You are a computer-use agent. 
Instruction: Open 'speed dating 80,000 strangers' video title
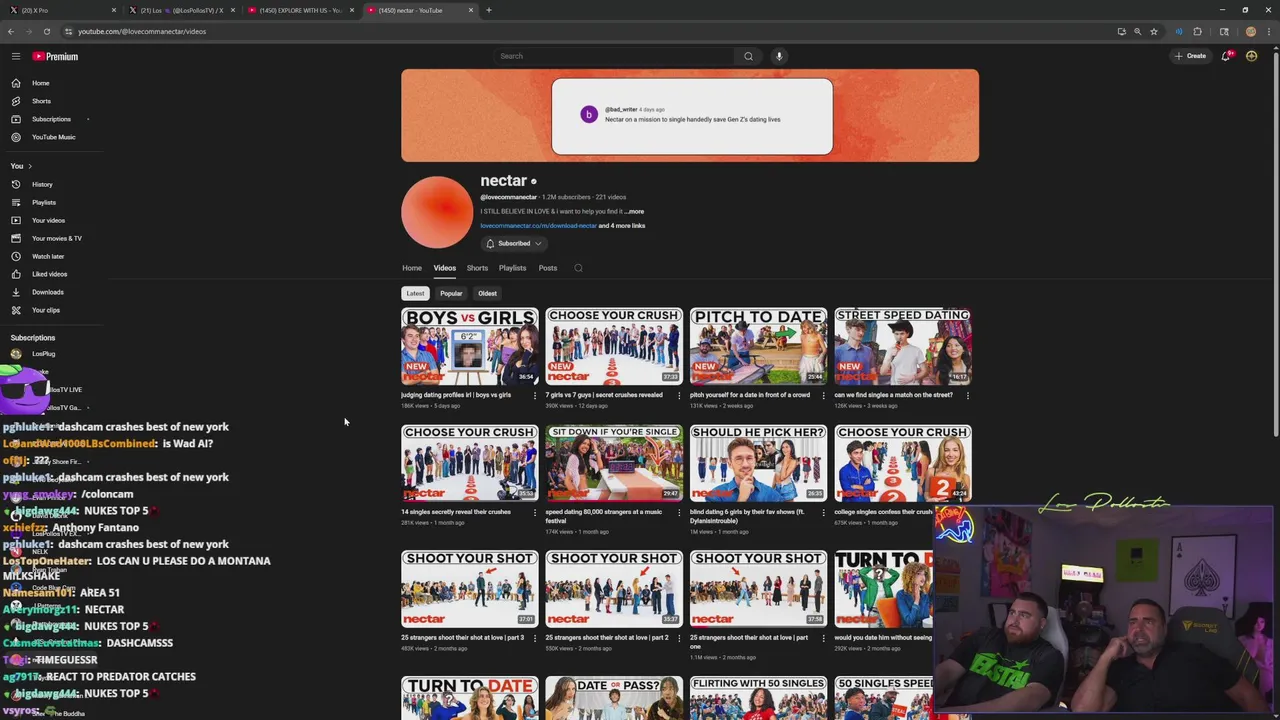click(604, 516)
